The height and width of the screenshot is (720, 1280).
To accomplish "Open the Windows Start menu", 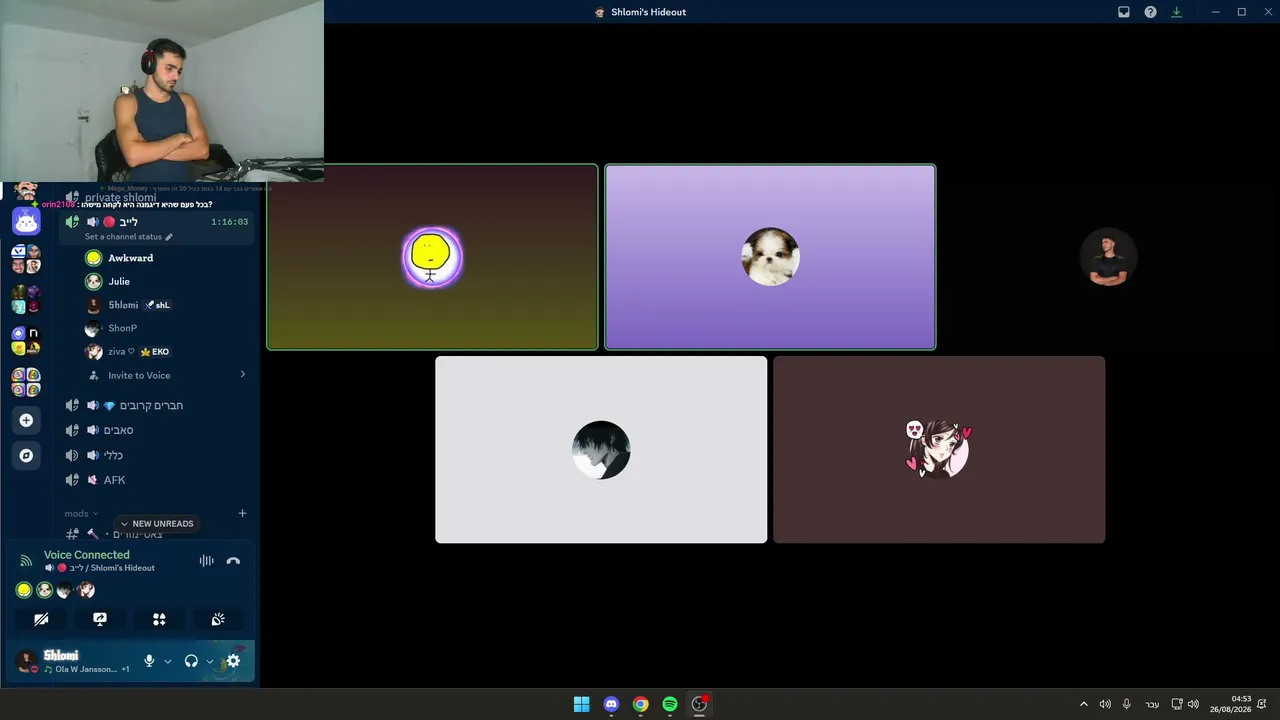I will [x=581, y=704].
